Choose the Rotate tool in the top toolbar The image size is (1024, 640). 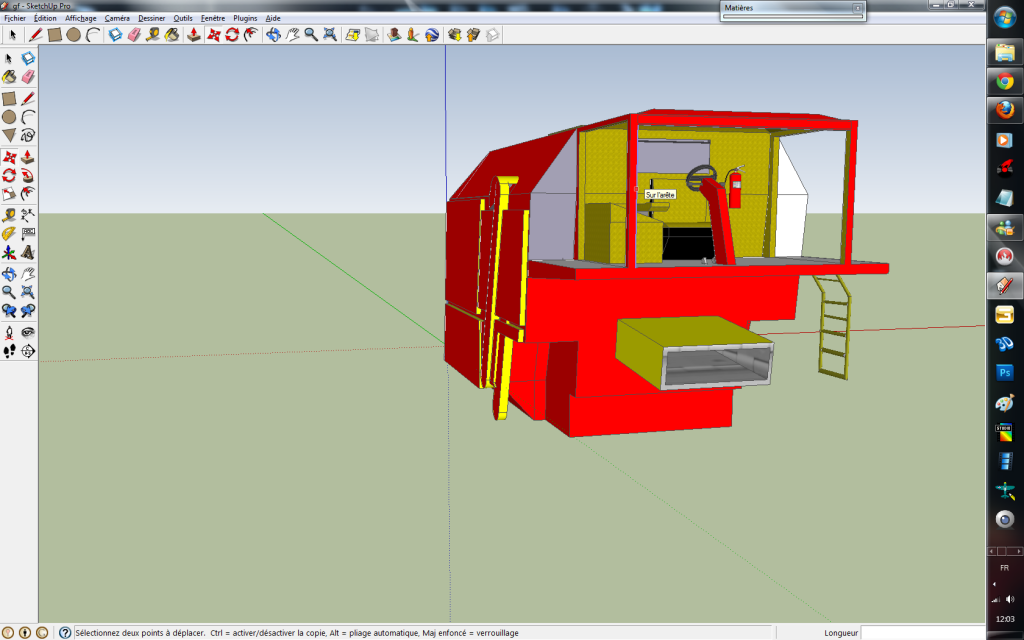(x=232, y=35)
